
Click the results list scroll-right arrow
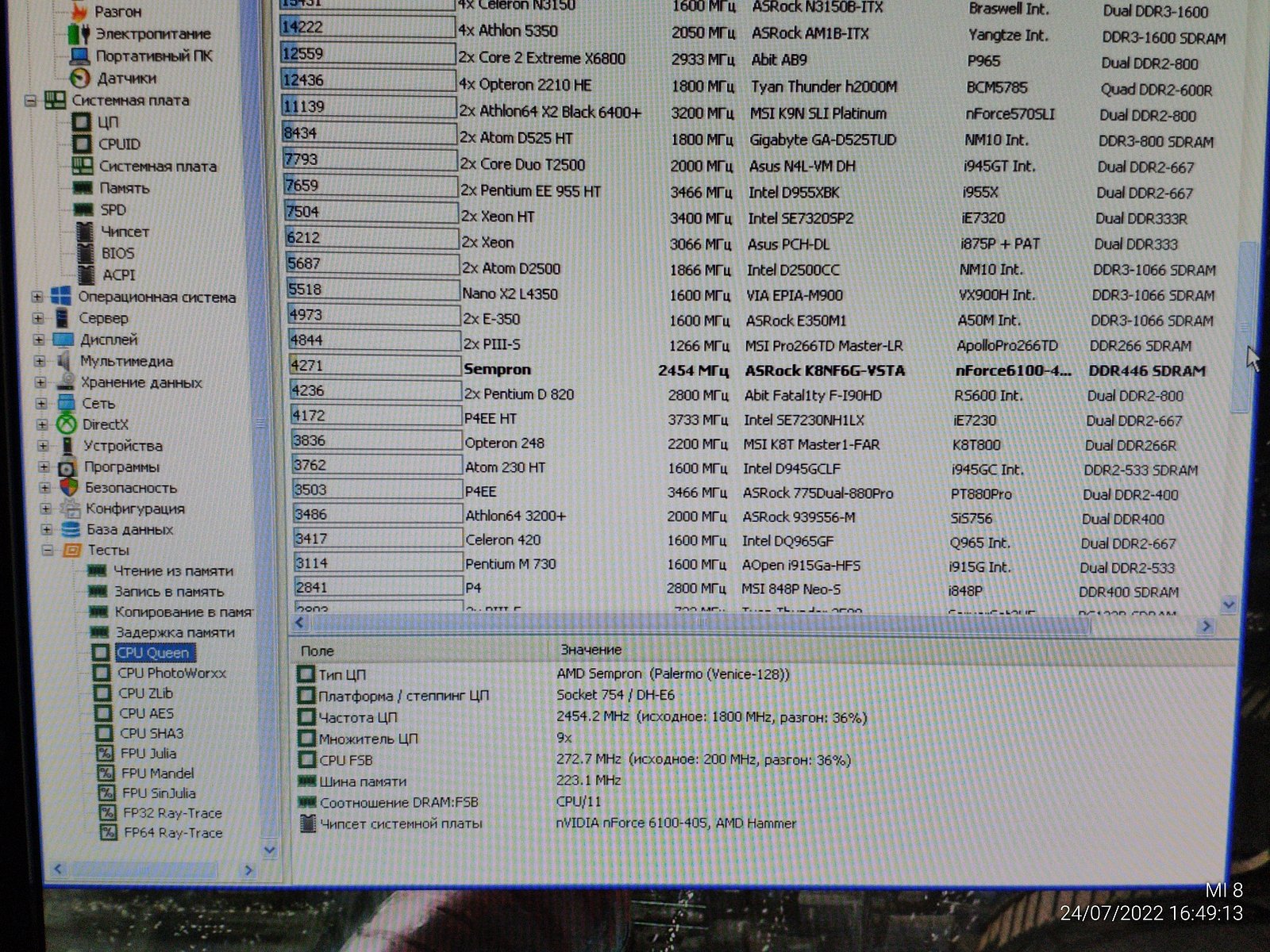pyautogui.click(x=1206, y=626)
